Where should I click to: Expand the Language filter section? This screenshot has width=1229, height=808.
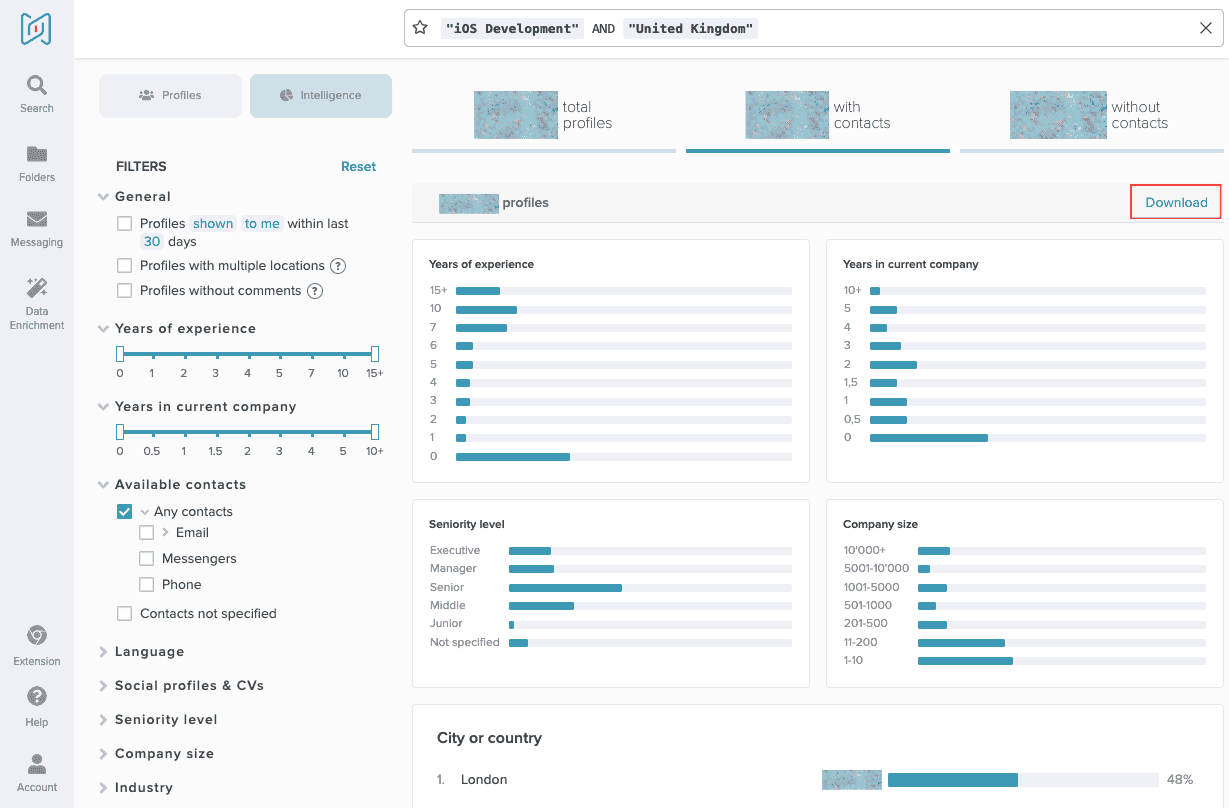coord(149,652)
